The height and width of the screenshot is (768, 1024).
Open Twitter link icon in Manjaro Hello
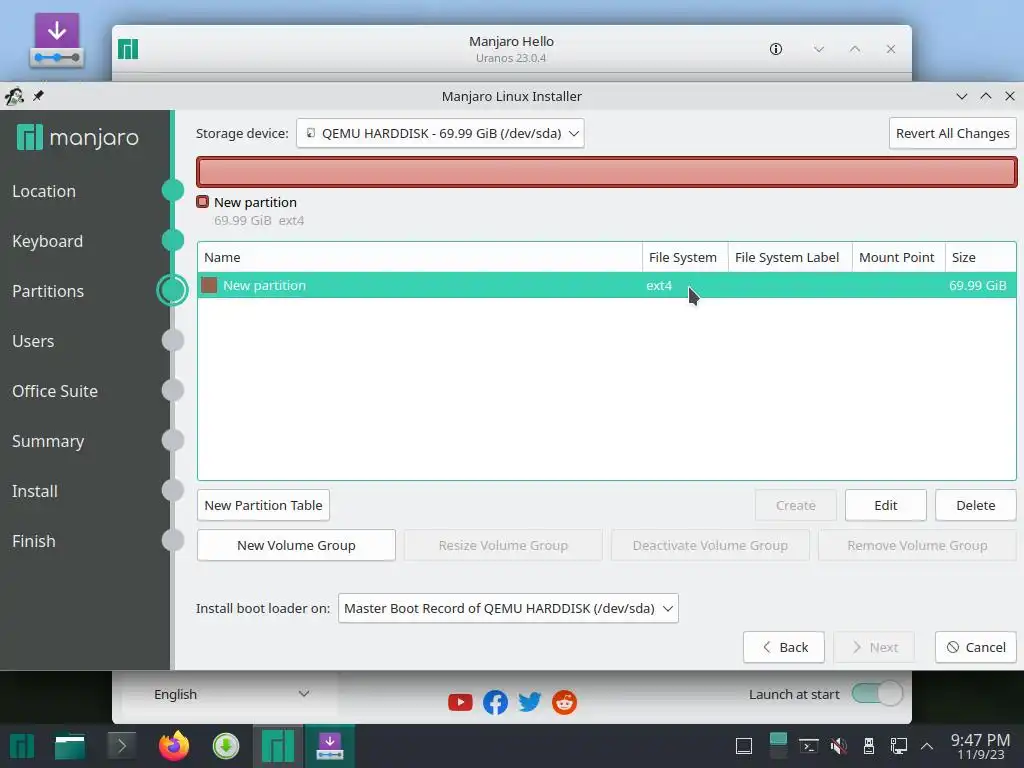click(530, 702)
